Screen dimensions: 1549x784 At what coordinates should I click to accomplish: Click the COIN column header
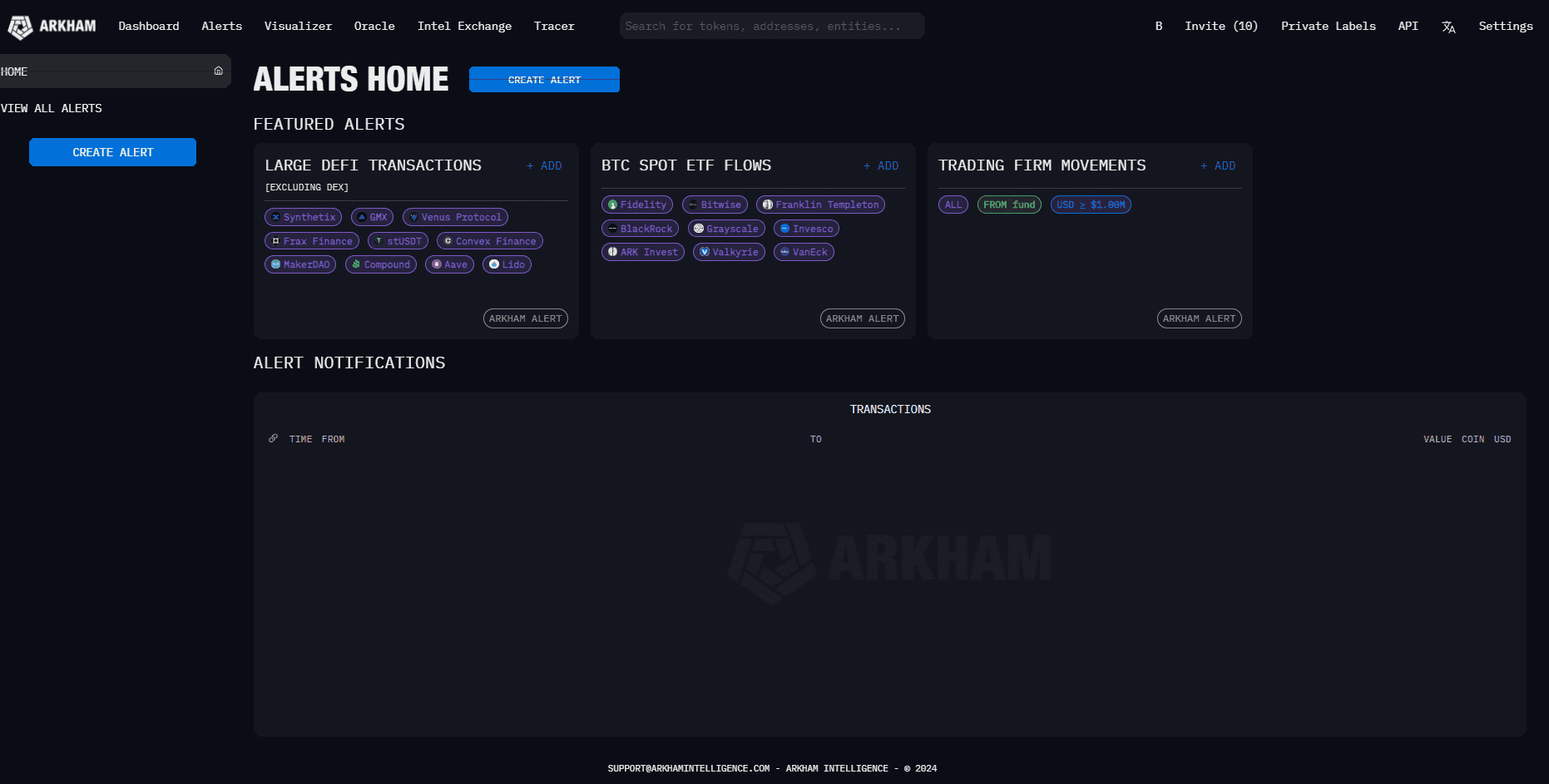coord(1472,439)
